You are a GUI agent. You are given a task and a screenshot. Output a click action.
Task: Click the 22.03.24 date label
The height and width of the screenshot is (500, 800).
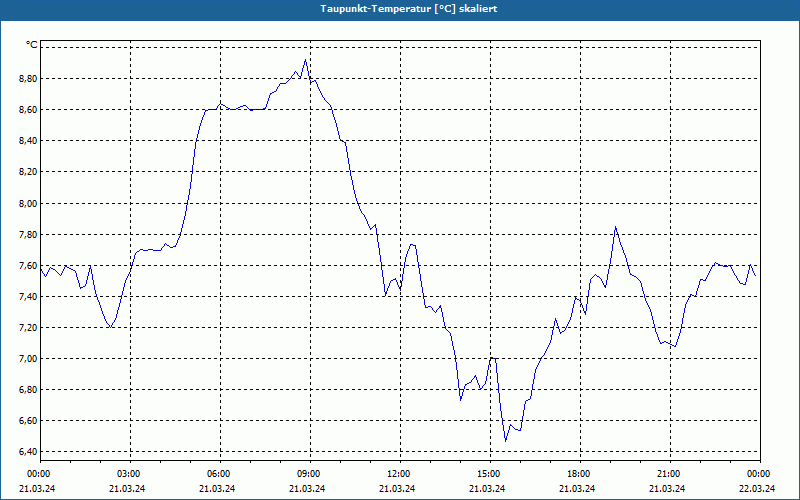tap(757, 488)
